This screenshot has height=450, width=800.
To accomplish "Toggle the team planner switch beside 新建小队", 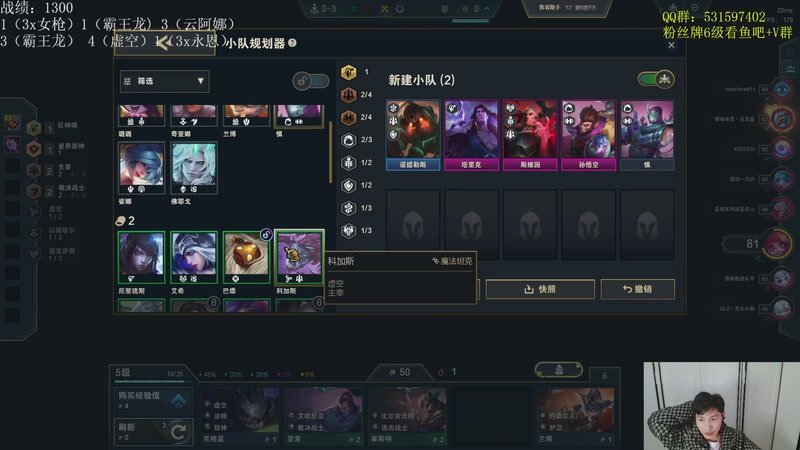I will (656, 79).
